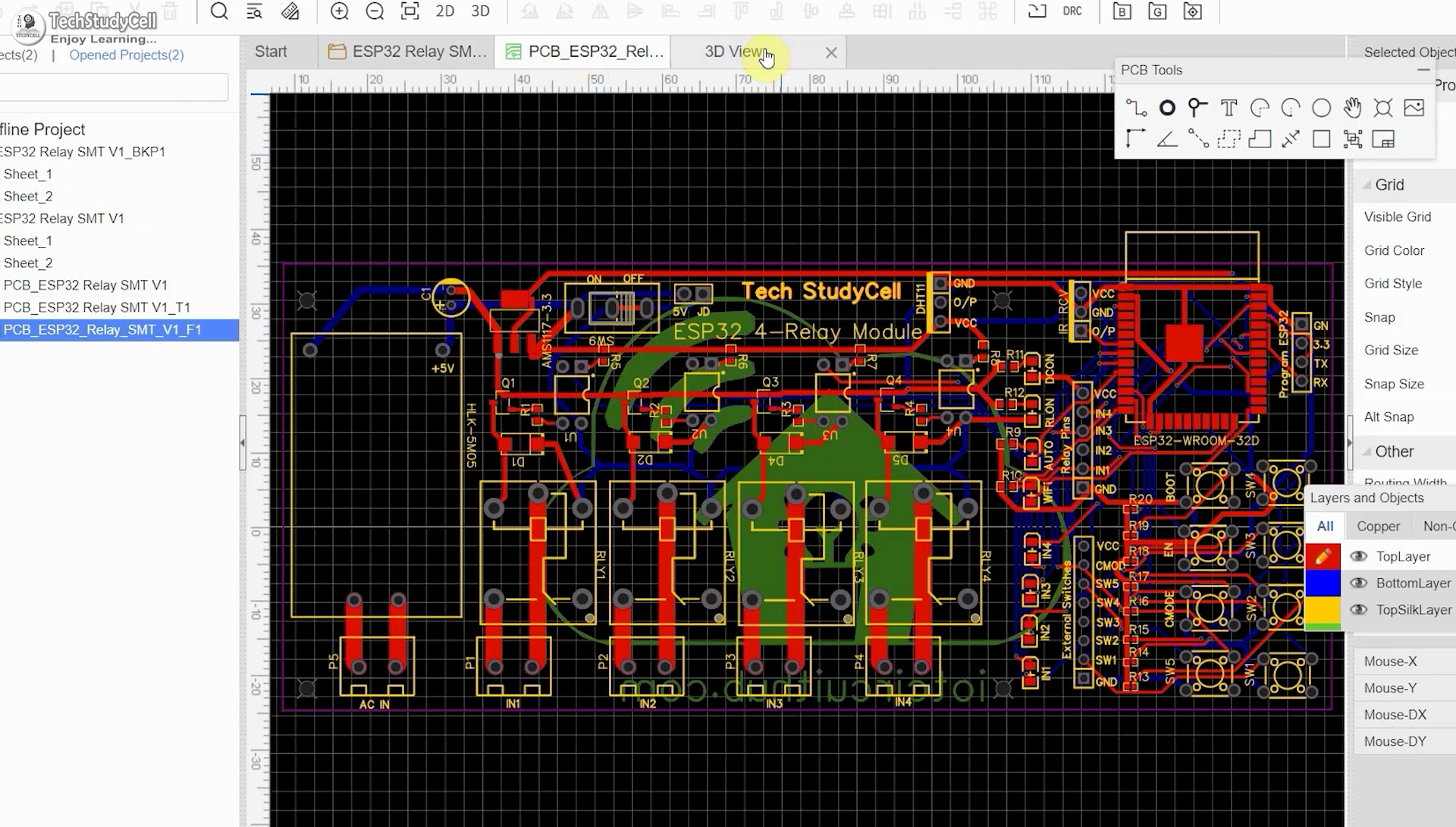1456x827 pixels.
Task: Select the Group/Ungroup tool
Action: (x=1353, y=140)
